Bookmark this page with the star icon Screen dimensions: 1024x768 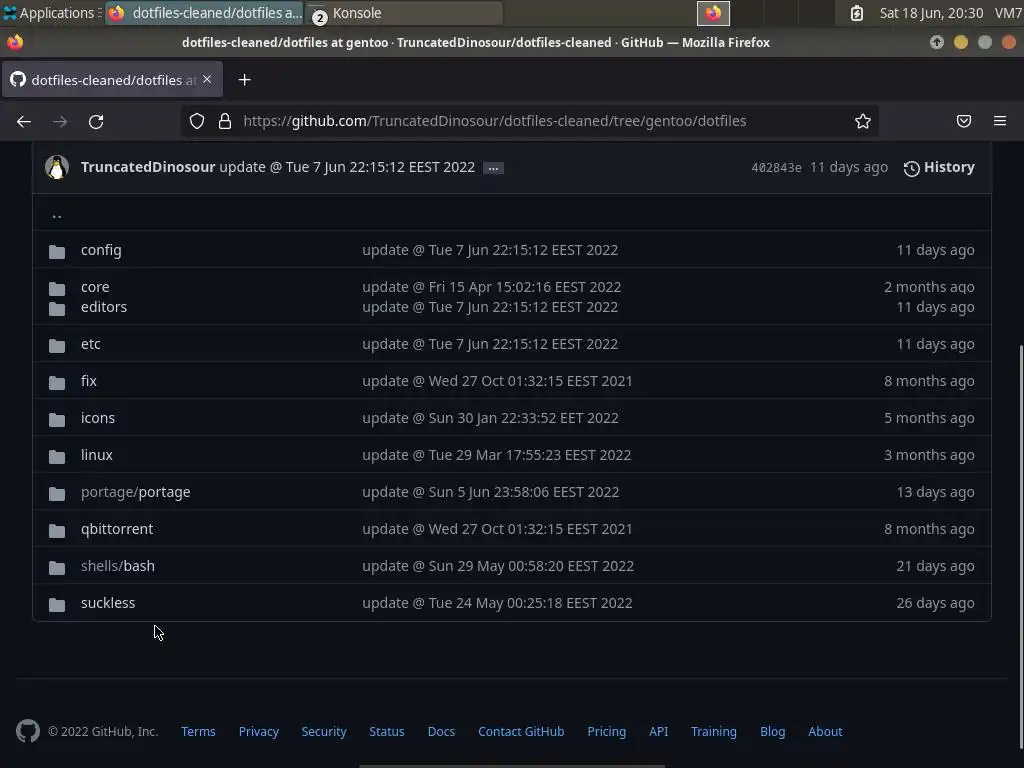click(863, 121)
